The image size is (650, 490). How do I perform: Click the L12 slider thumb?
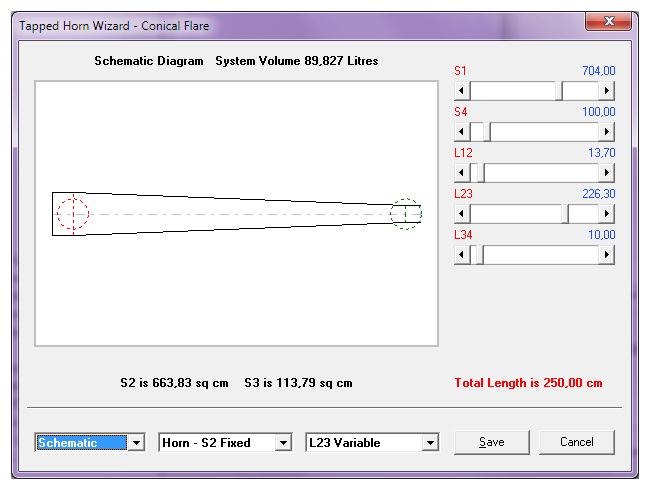(x=481, y=172)
